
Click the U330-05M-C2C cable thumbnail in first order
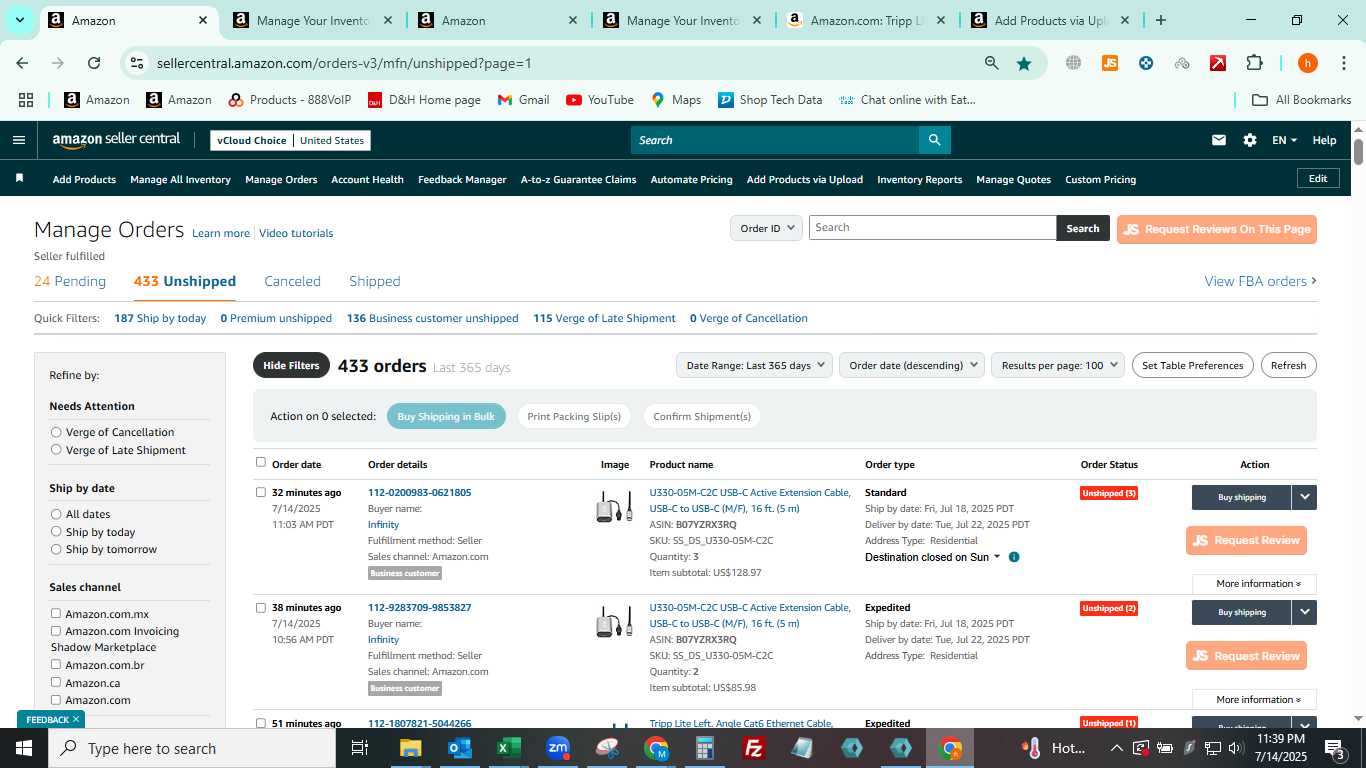(x=614, y=507)
